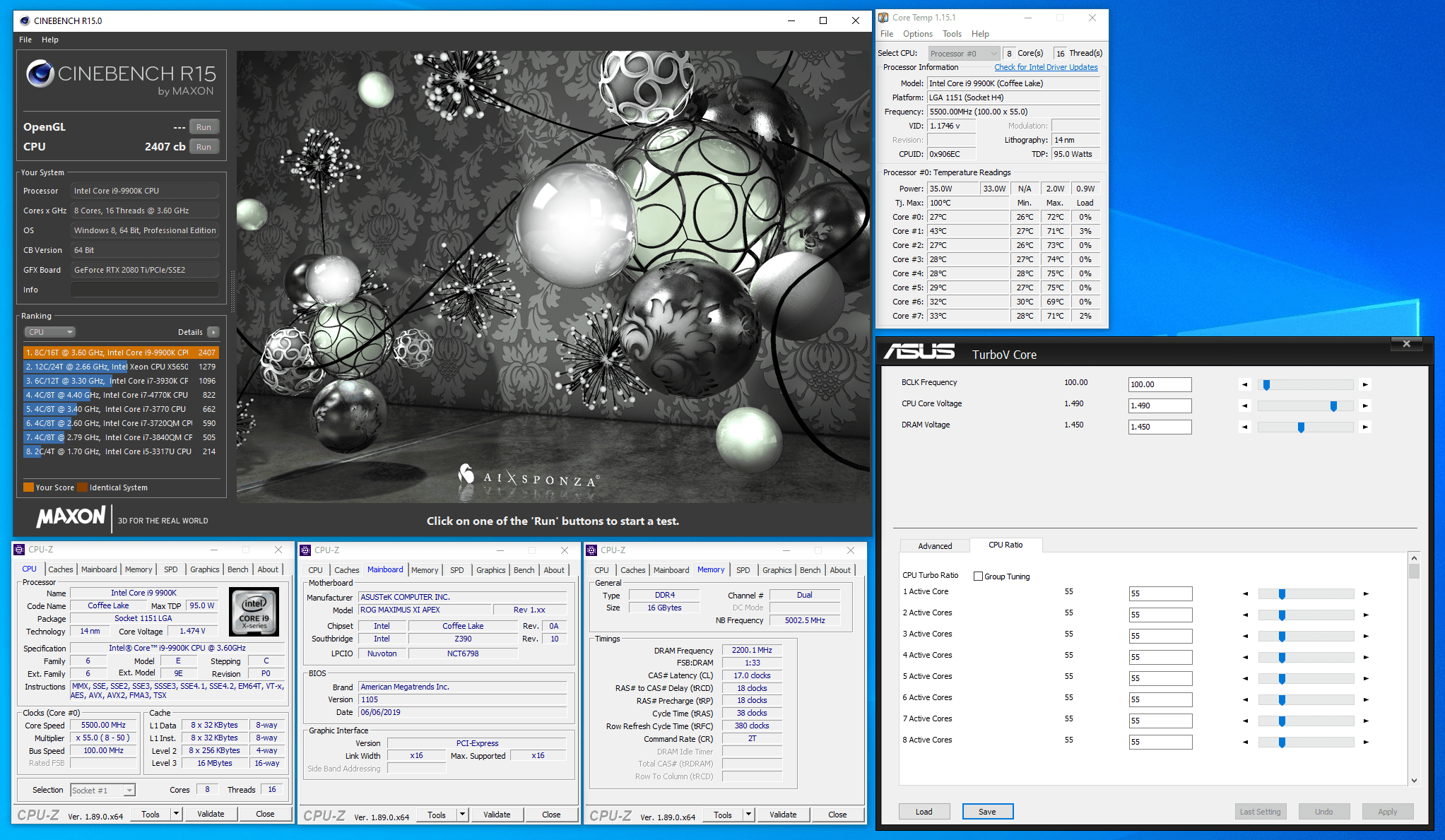
Task: Open the Help menu in Cinebench
Action: (50, 40)
